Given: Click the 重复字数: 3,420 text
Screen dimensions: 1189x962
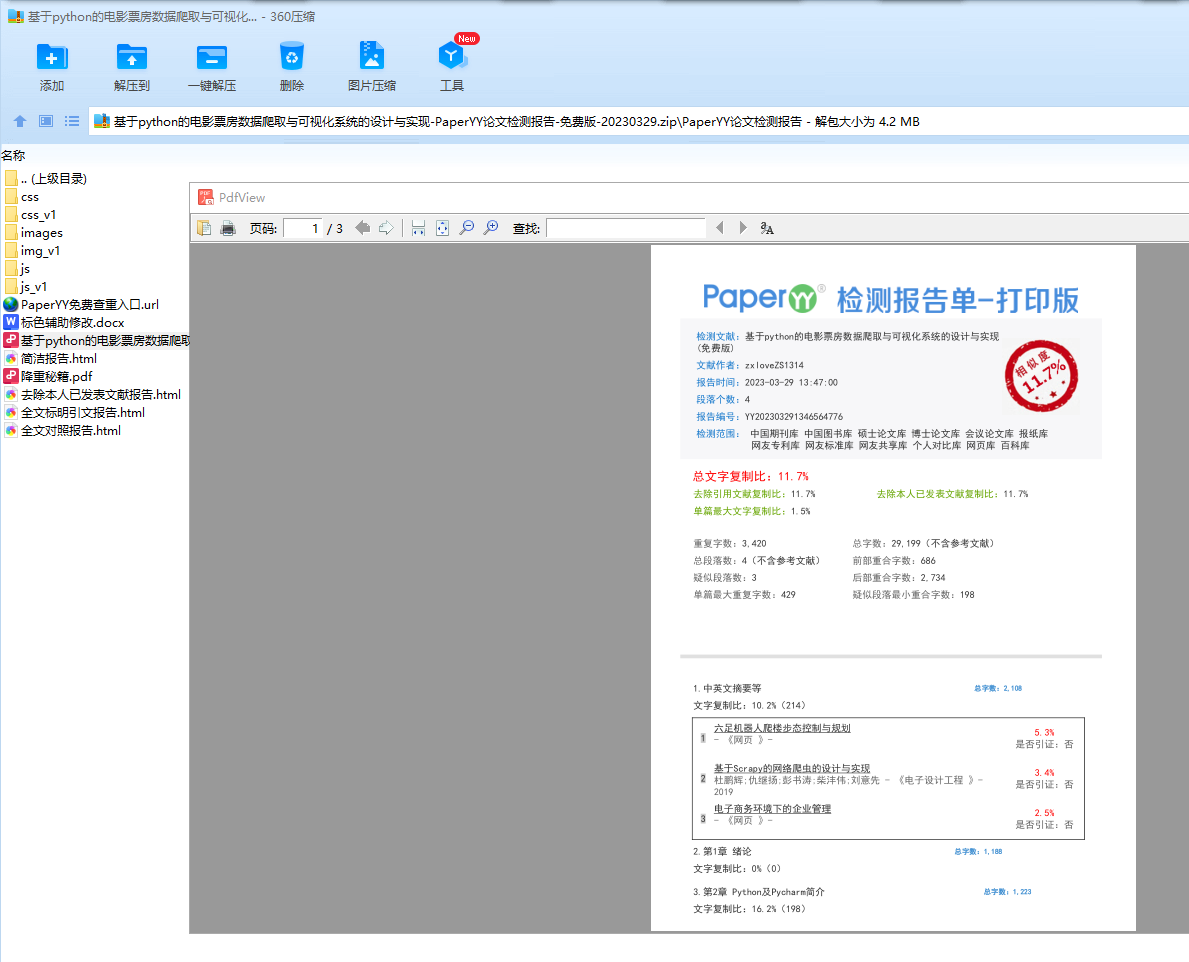Looking at the screenshot, I should pos(729,544).
